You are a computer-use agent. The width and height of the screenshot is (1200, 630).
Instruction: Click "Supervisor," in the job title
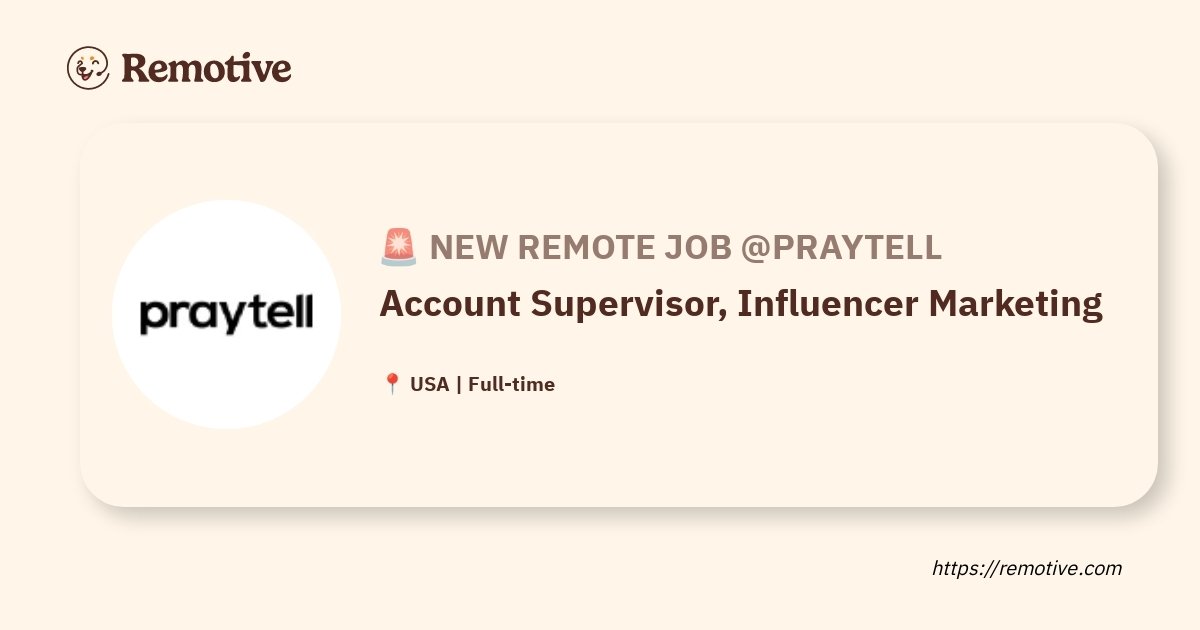coord(629,305)
